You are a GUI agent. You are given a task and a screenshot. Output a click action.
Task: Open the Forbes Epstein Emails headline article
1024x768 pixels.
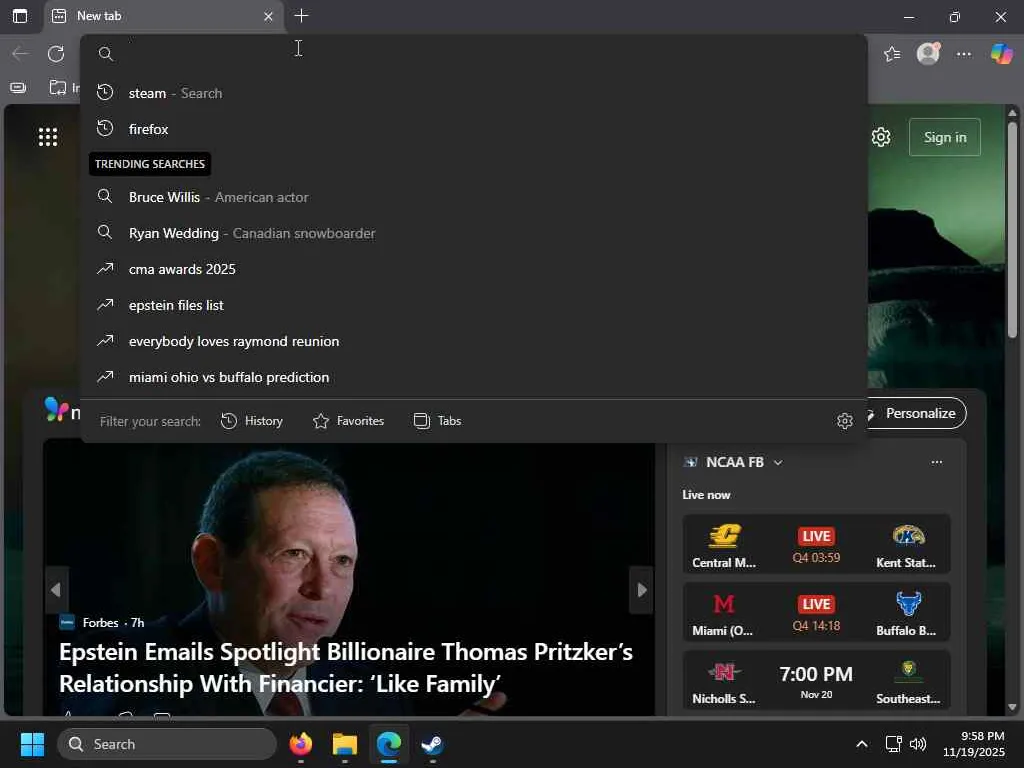click(346, 667)
